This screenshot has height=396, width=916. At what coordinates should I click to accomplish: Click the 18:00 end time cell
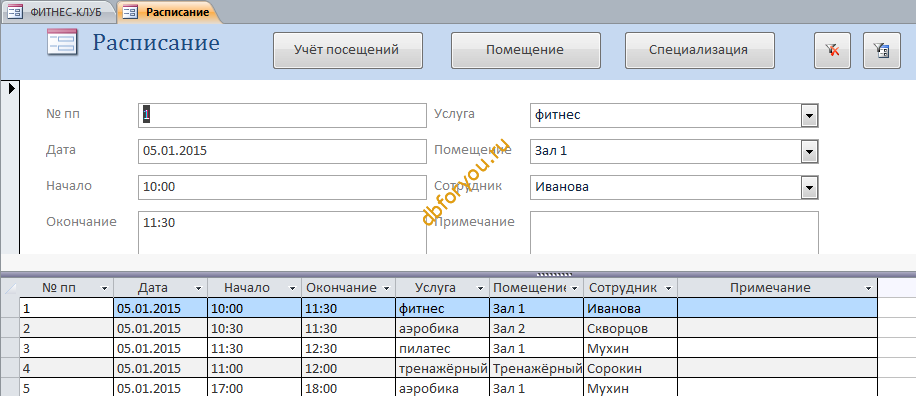pos(349,388)
